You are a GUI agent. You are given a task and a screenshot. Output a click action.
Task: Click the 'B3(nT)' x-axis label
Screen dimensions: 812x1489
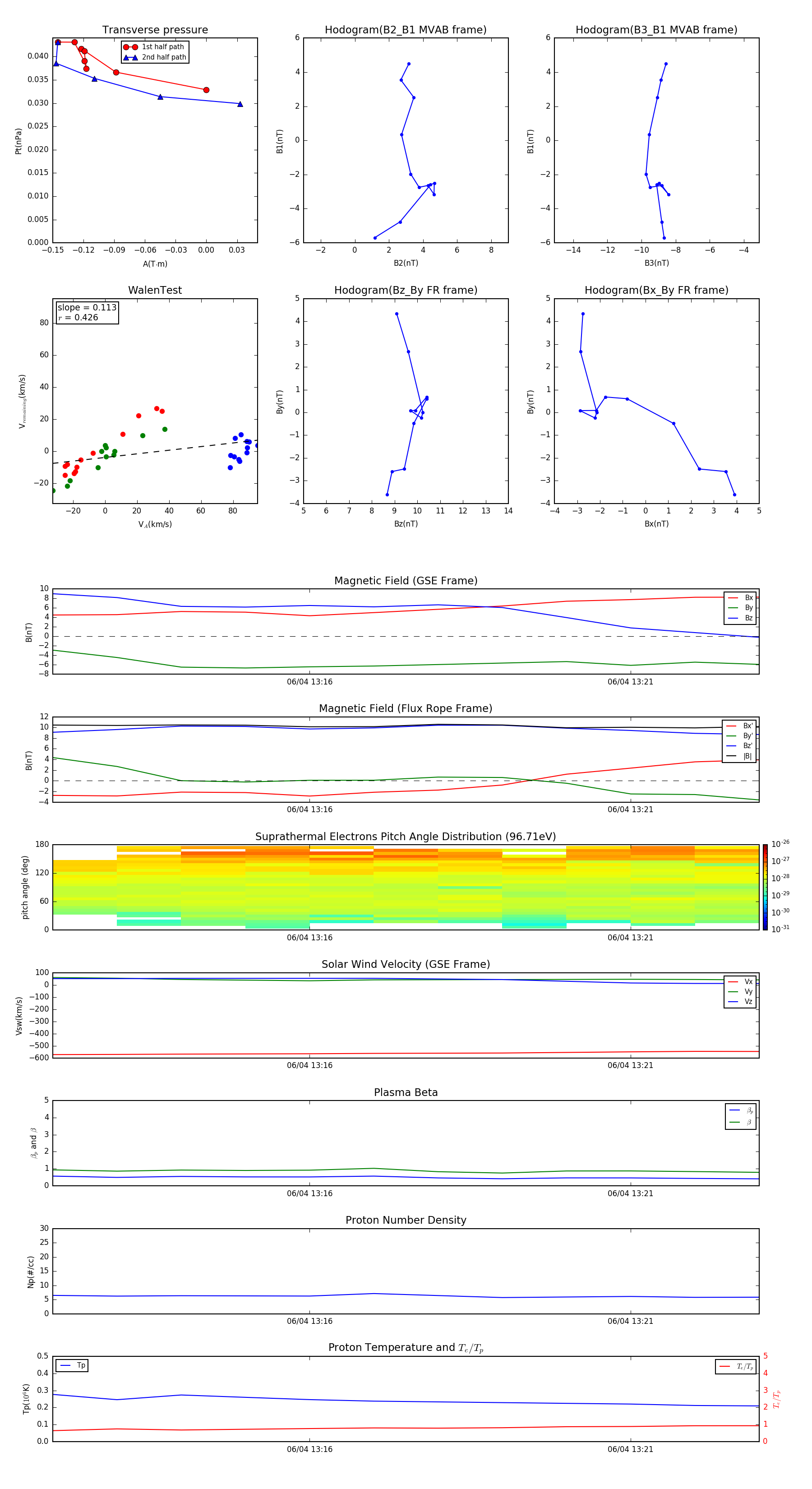tap(656, 263)
